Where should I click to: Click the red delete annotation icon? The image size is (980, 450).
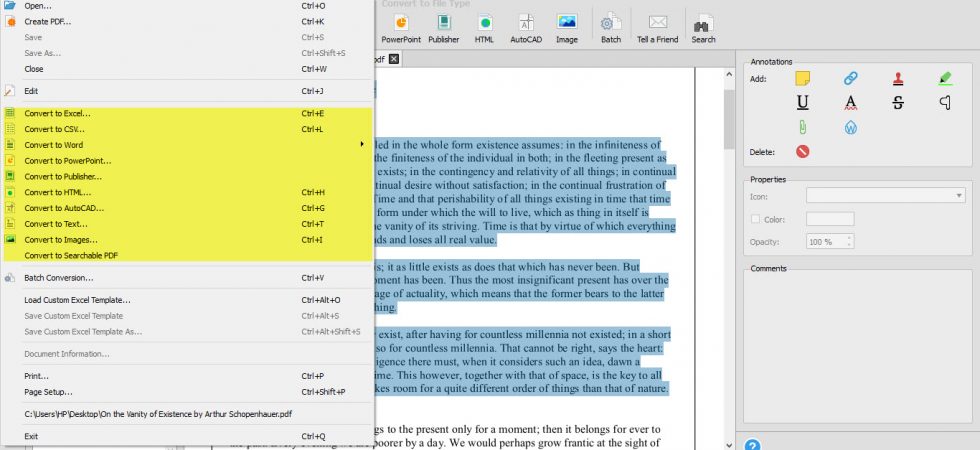pyautogui.click(x=802, y=151)
